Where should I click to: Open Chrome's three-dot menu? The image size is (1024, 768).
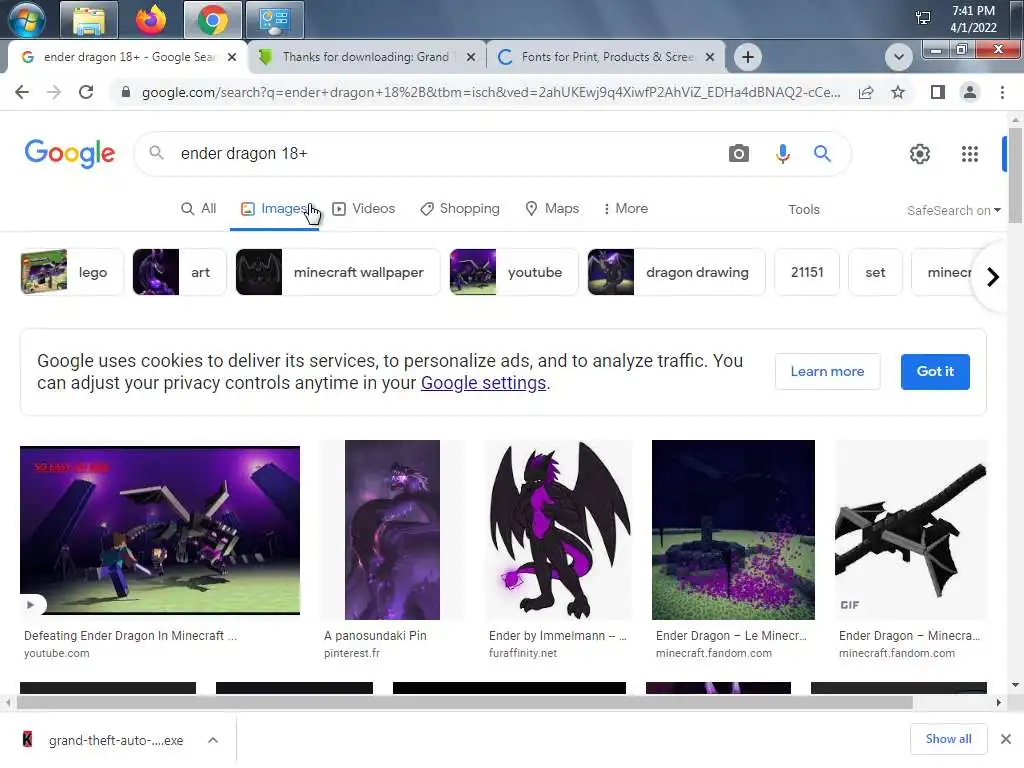tap(1002, 92)
